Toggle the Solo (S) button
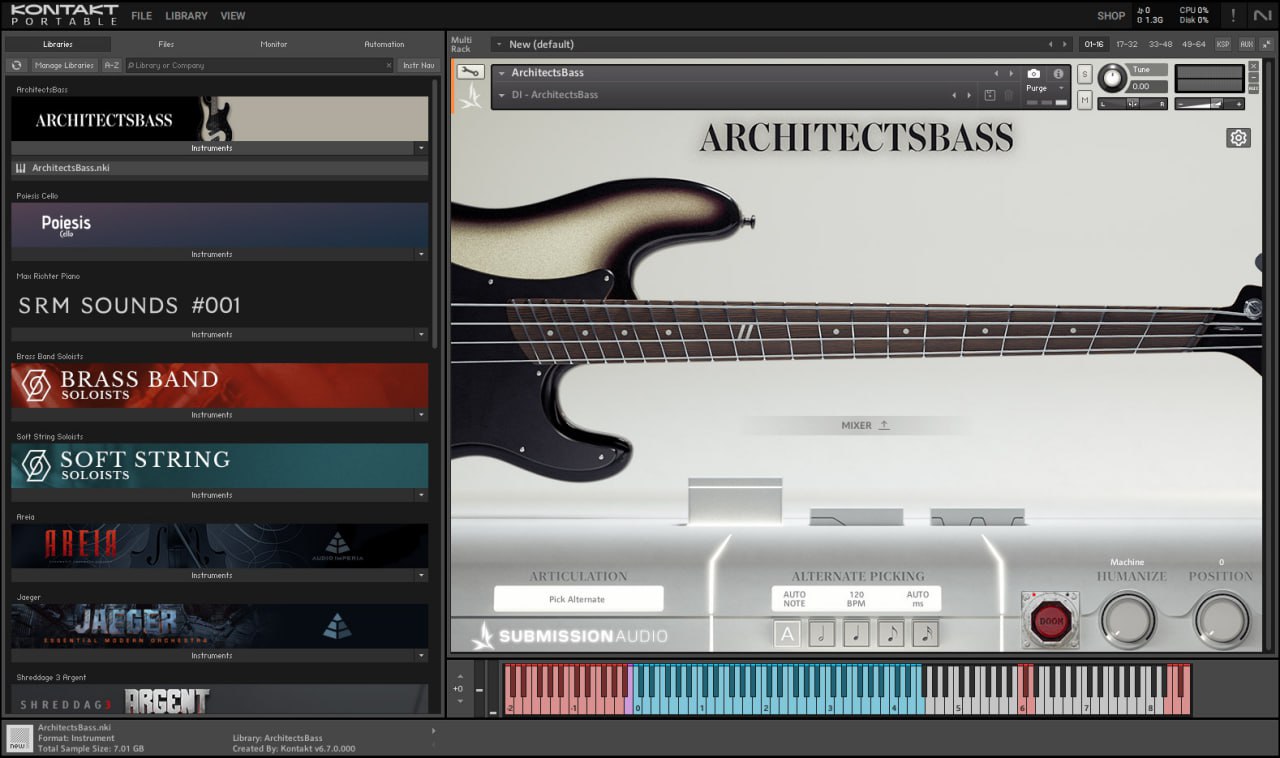The height and width of the screenshot is (758, 1280). (1085, 75)
